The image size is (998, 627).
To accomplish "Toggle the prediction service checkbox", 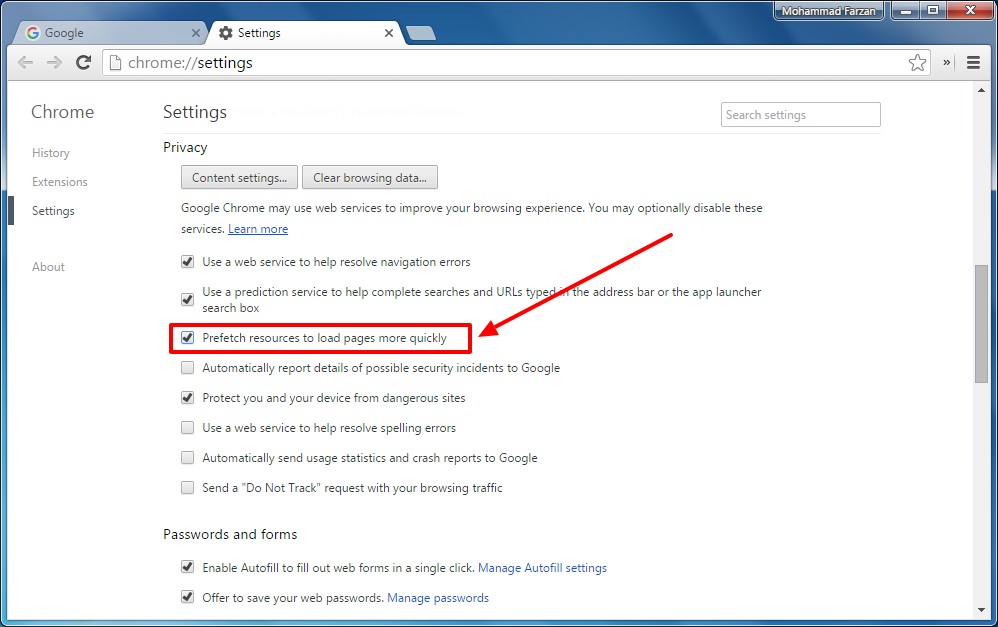I will click(187, 299).
